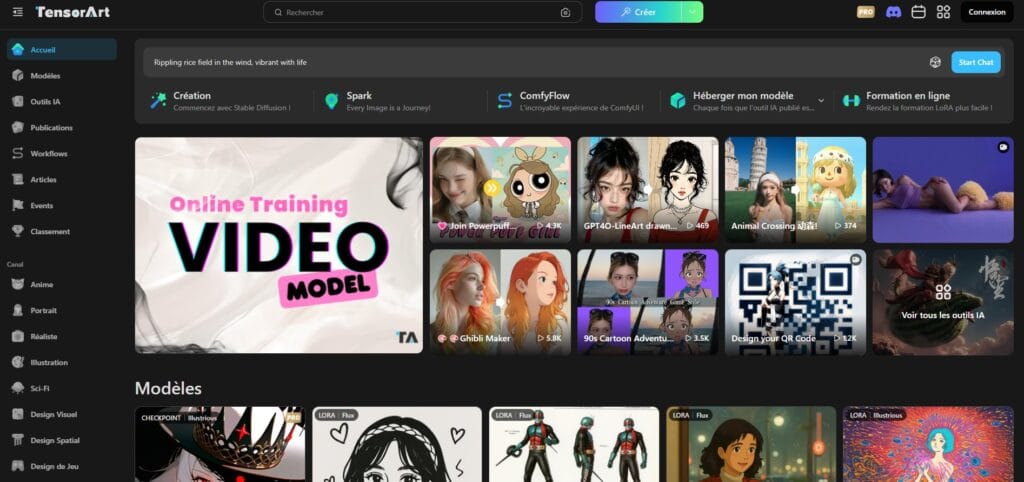
Task: Click the Start Chat button
Action: coord(976,62)
